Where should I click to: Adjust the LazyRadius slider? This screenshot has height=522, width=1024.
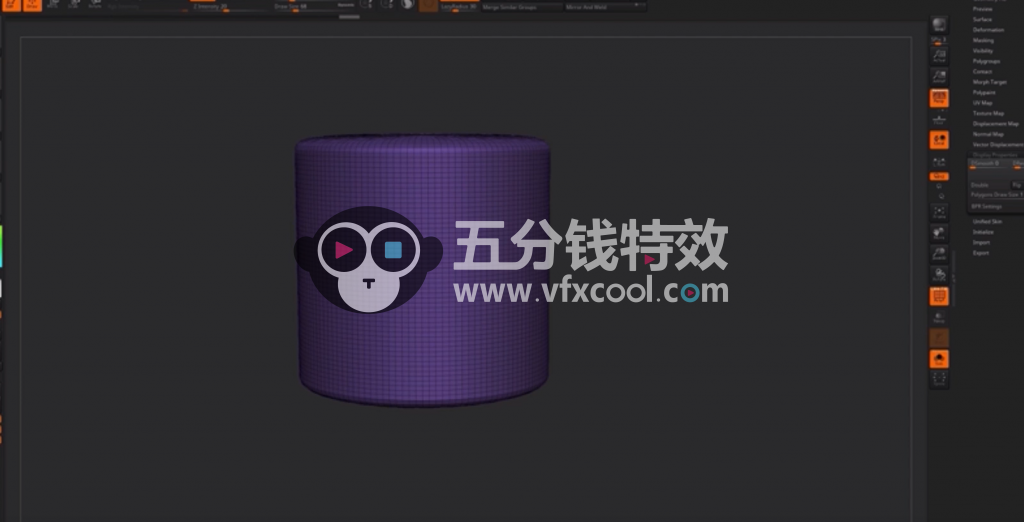(460, 7)
